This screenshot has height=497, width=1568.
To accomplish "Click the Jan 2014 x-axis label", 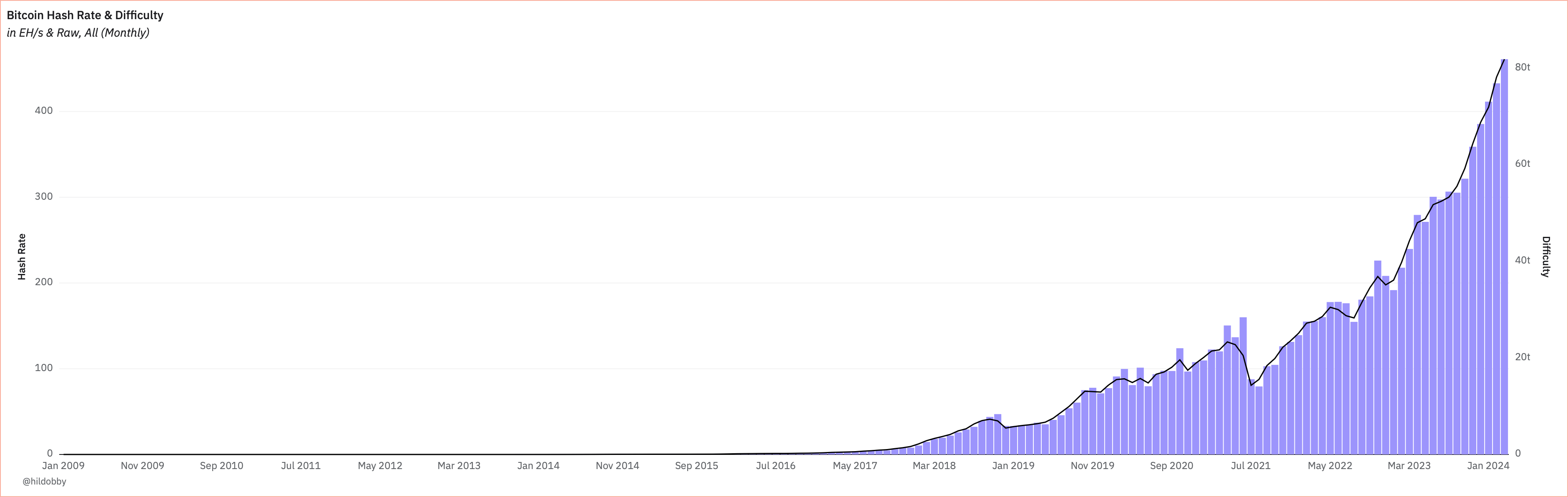I will [x=538, y=466].
